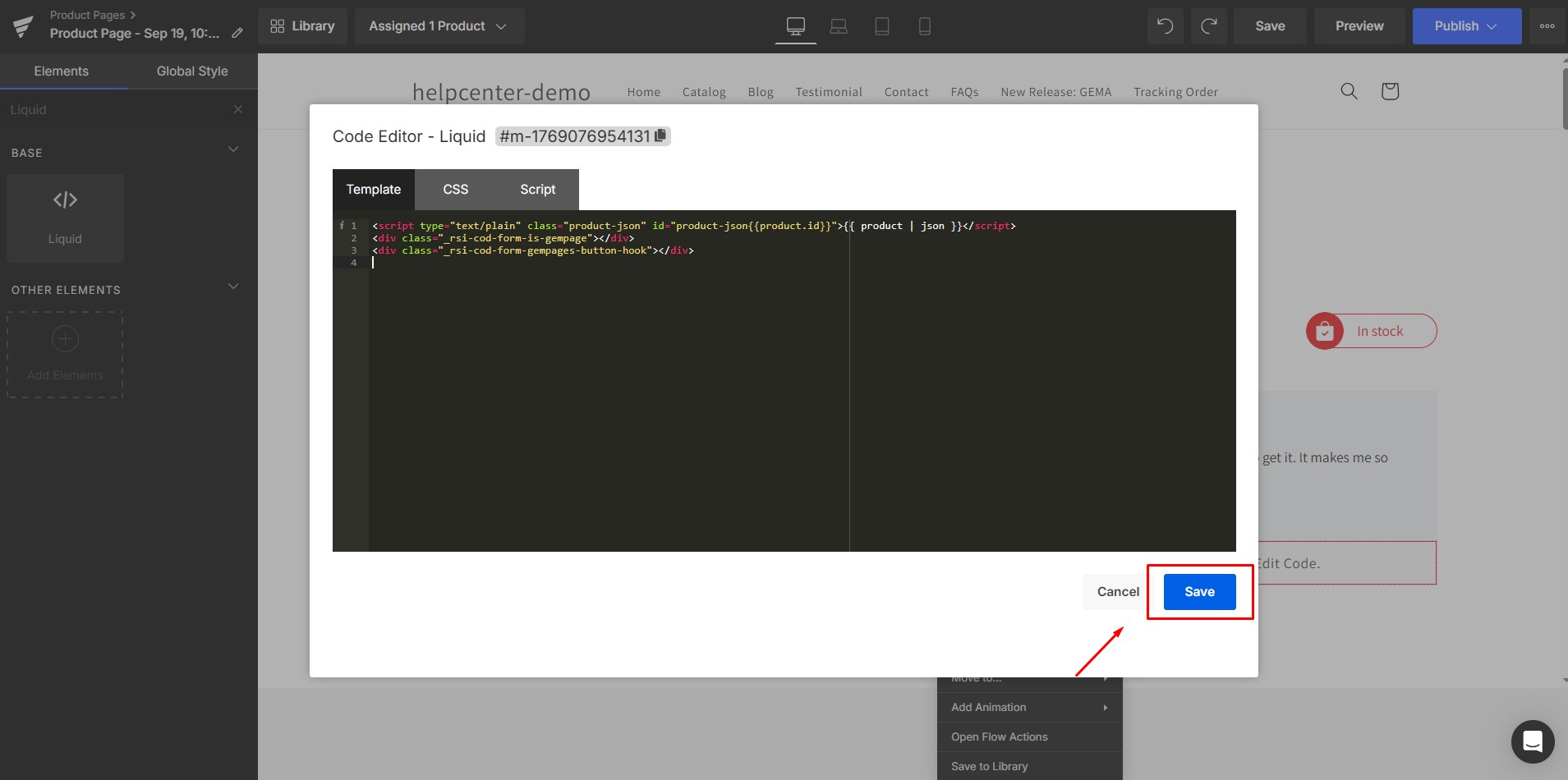The width and height of the screenshot is (1568, 780).
Task: Copy the element ID #m-1769076954131
Action: [x=660, y=135]
